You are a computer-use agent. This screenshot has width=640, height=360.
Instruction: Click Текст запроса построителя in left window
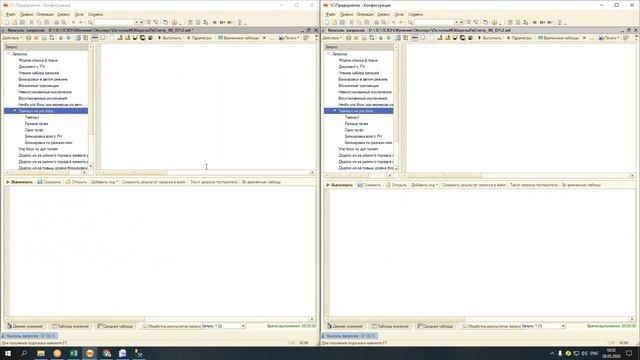click(x=214, y=182)
